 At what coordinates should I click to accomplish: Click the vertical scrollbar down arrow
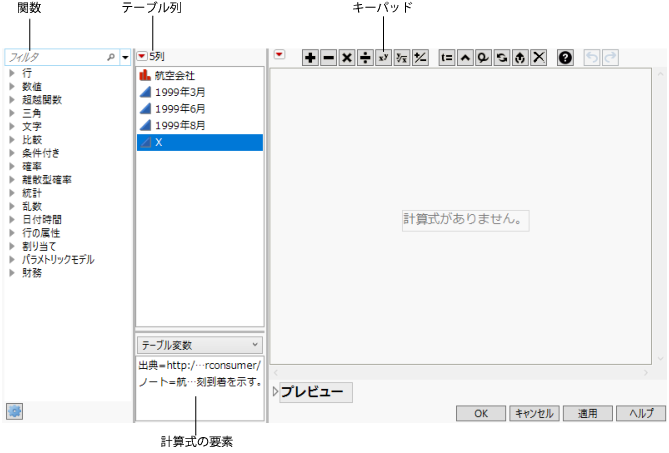(660, 359)
